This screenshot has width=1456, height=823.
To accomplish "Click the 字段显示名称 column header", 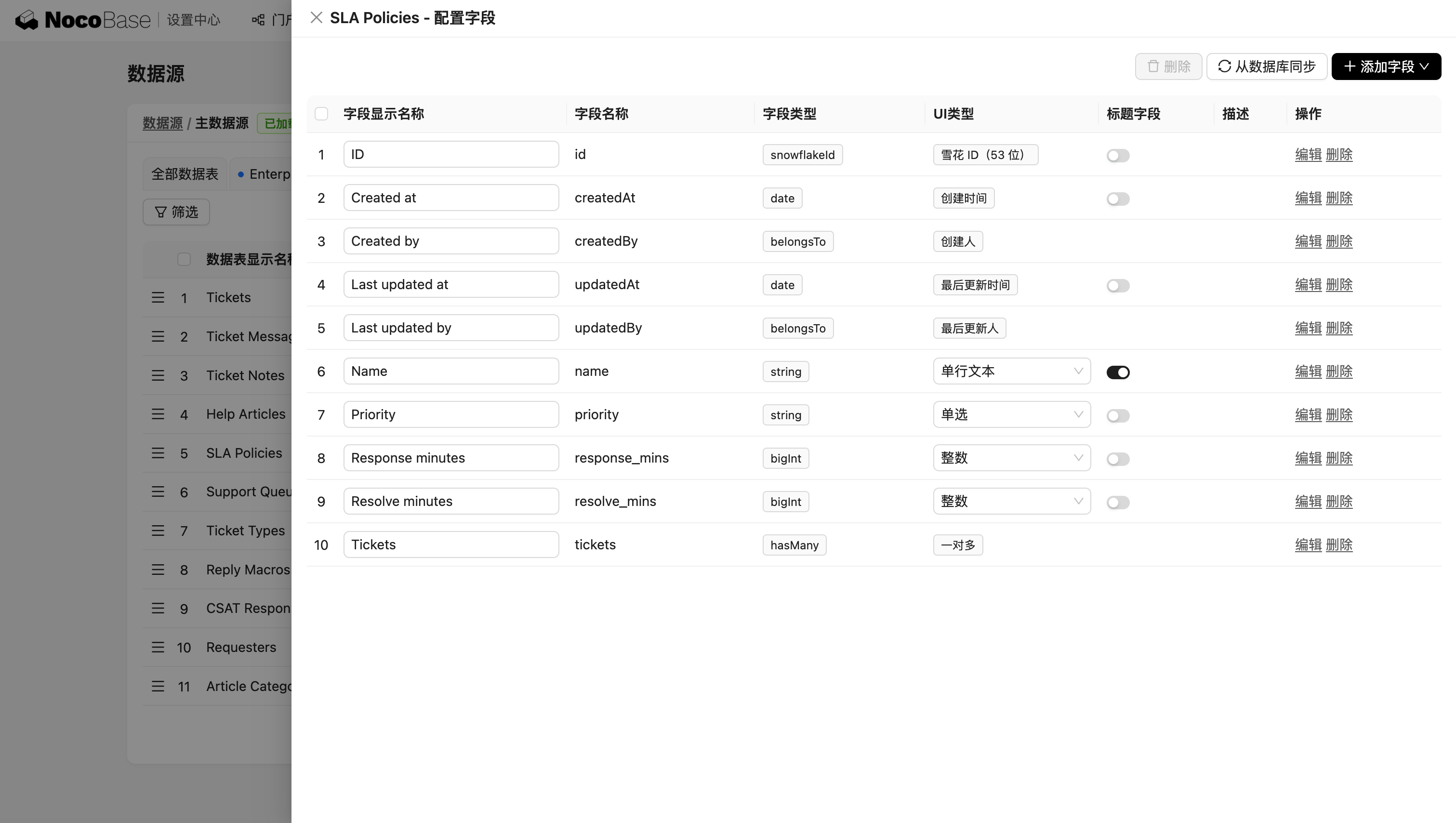I will click(x=384, y=114).
